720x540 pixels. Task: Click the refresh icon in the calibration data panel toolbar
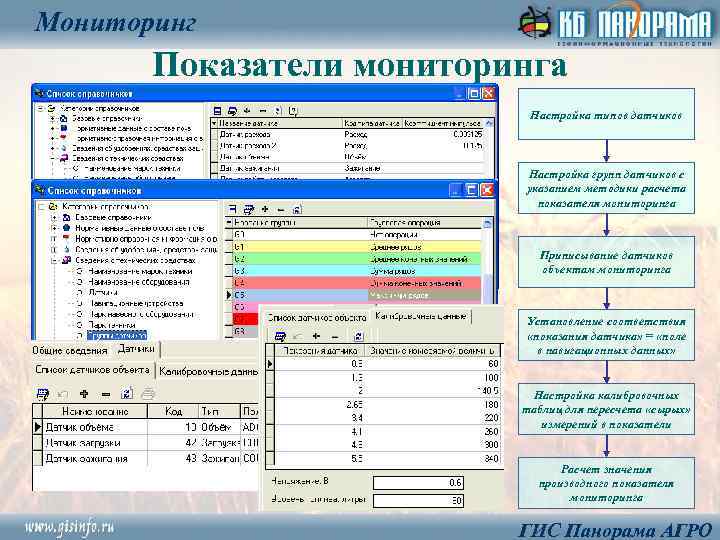click(358, 336)
